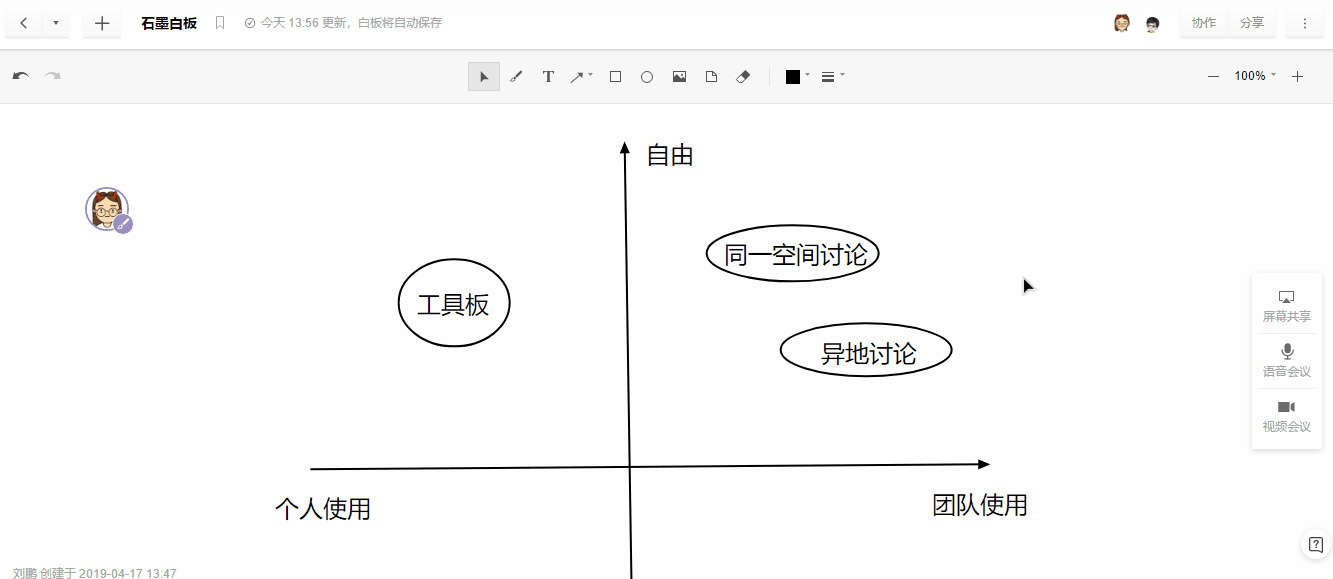Click the 刘鹏 创建于 2019-04-17 footer text
The height and width of the screenshot is (579, 1333).
(95, 573)
